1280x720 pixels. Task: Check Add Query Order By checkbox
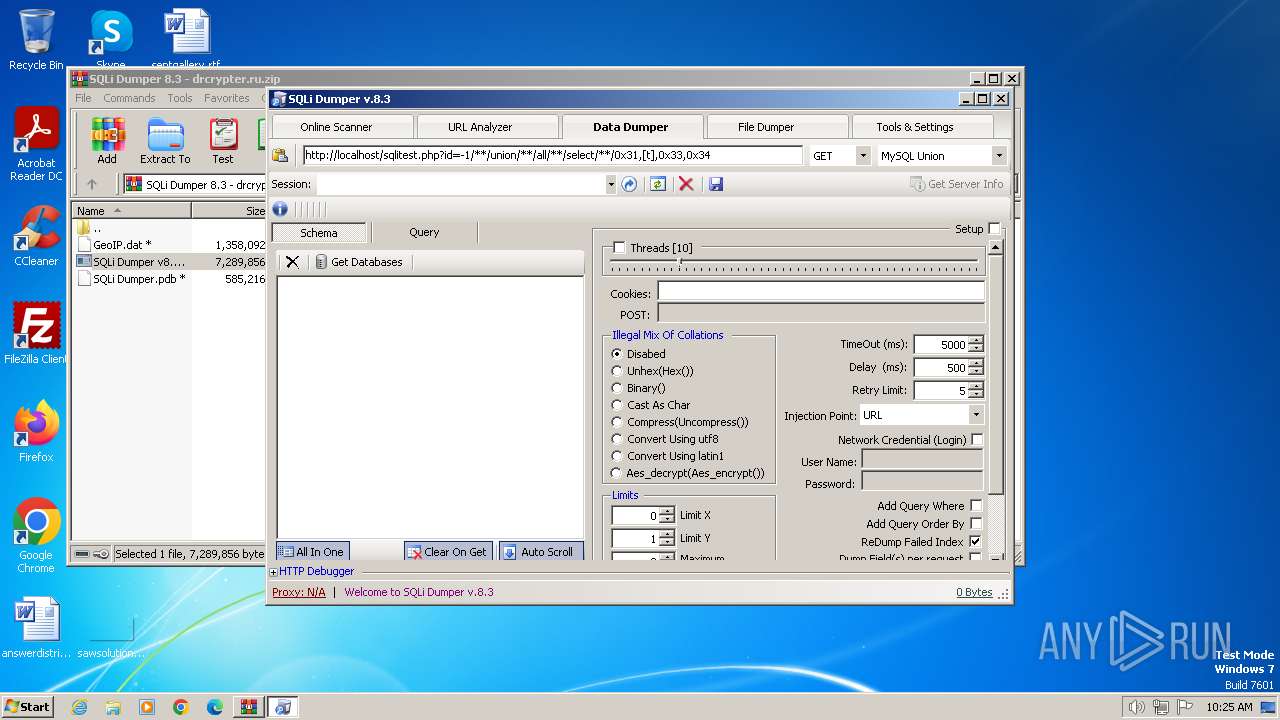976,524
